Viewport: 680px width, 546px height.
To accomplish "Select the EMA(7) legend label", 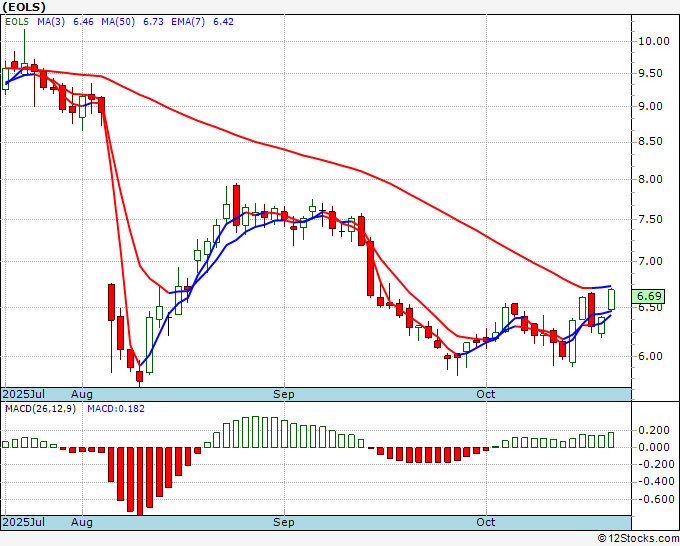I will (x=188, y=22).
